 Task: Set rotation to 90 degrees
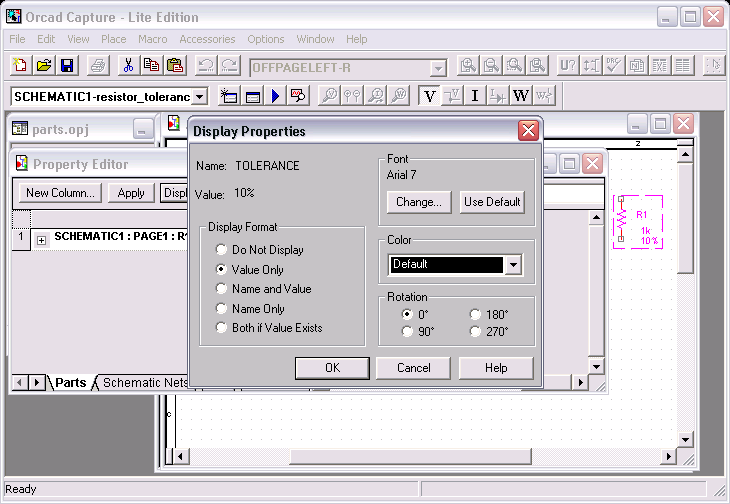click(x=418, y=332)
